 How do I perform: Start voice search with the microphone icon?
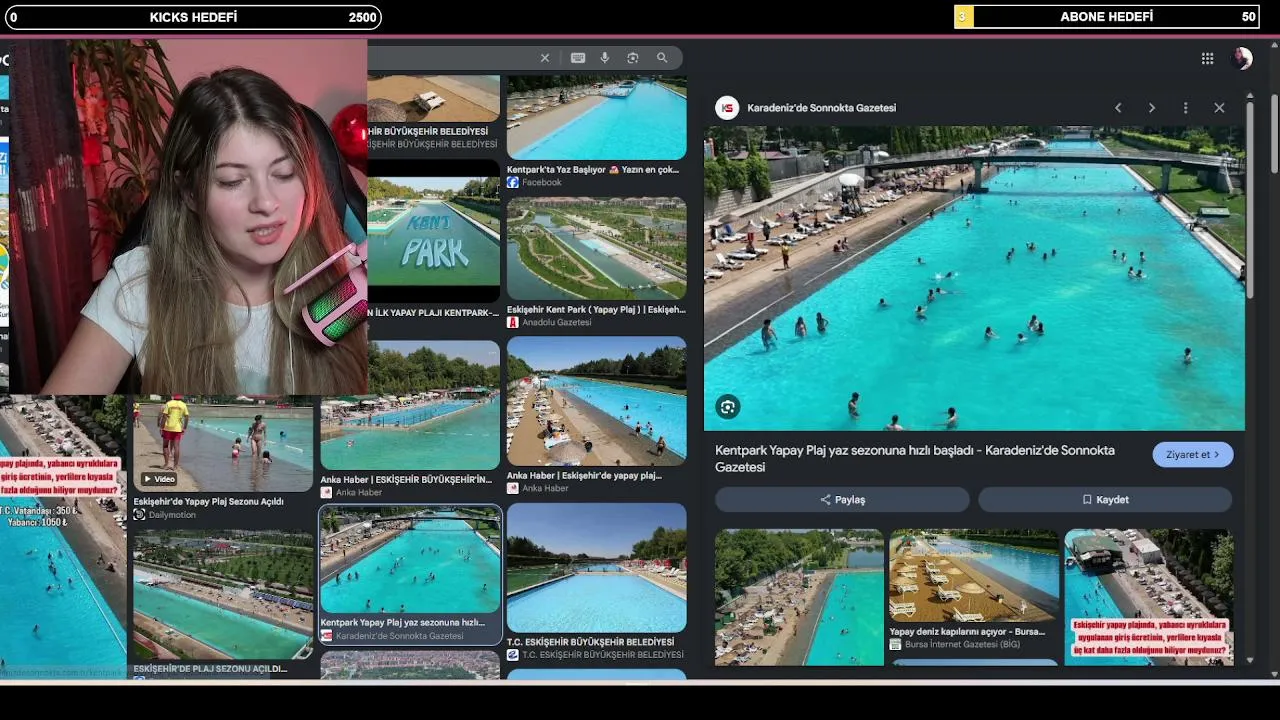pyautogui.click(x=605, y=58)
